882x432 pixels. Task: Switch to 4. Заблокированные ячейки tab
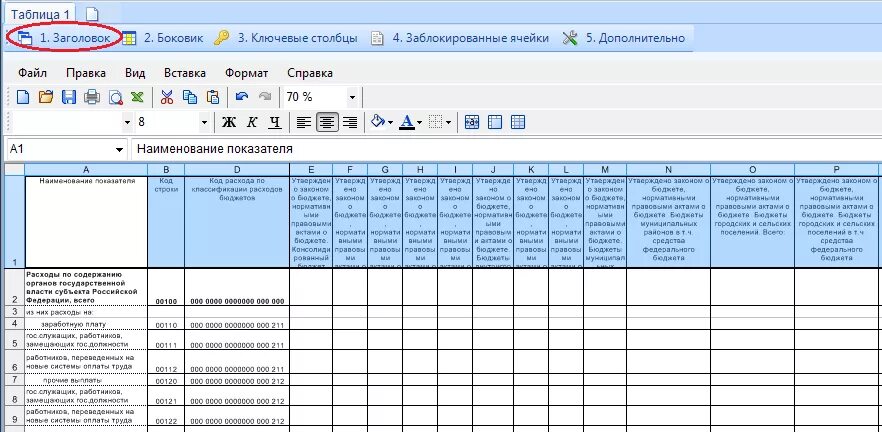point(460,38)
